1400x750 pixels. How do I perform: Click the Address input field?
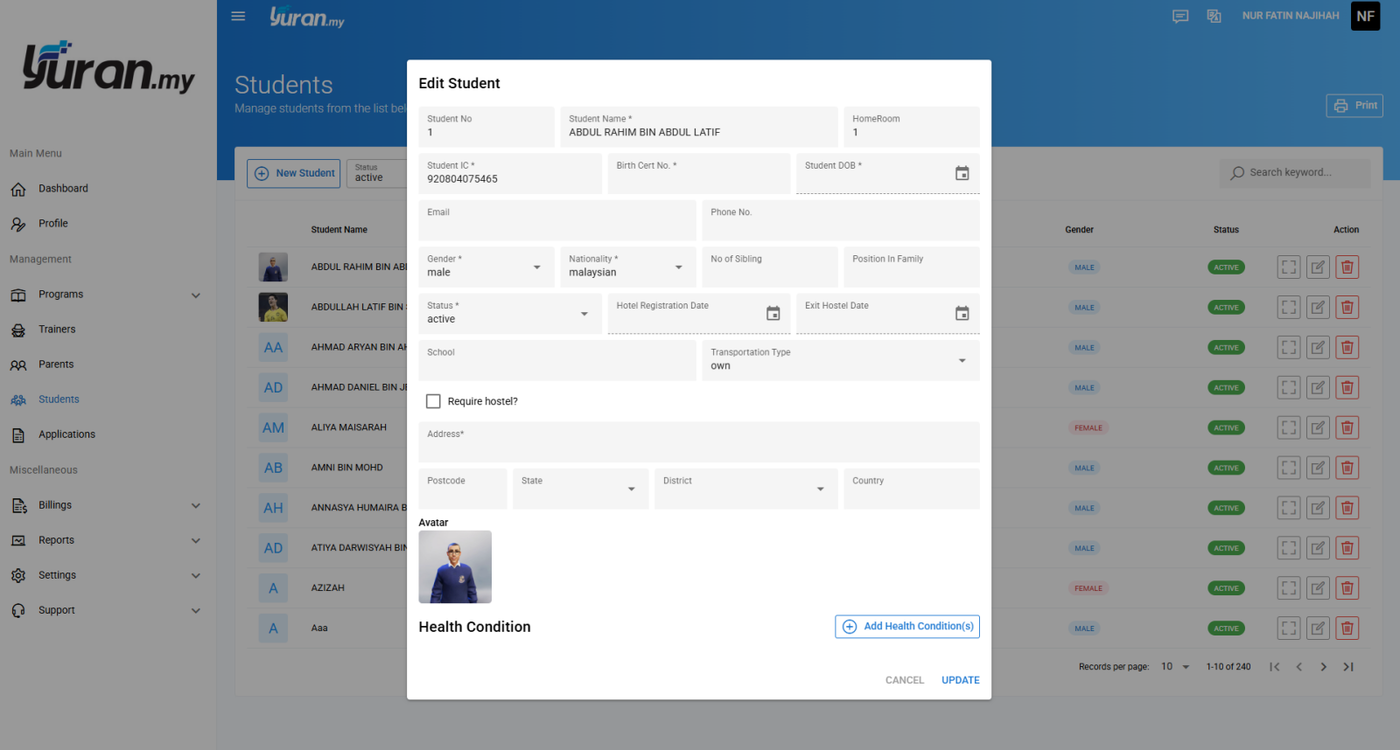click(x=699, y=442)
